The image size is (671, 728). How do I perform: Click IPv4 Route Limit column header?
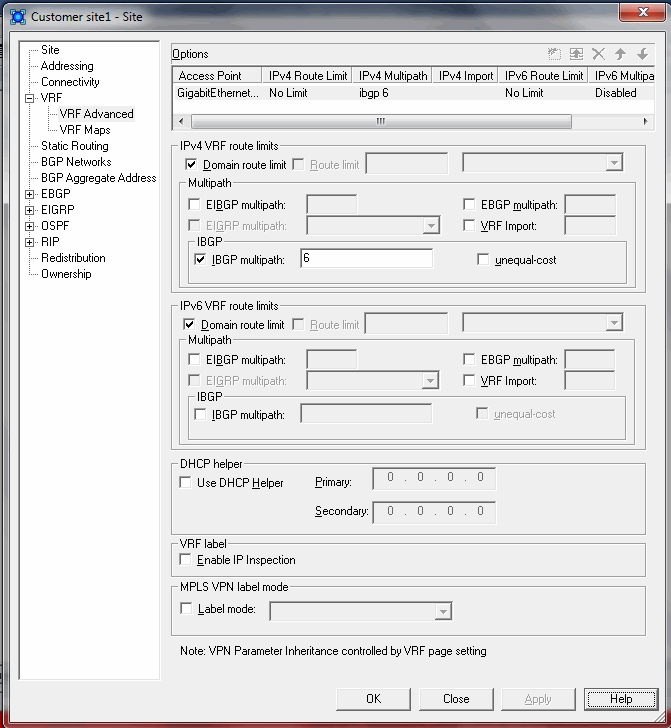click(307, 76)
